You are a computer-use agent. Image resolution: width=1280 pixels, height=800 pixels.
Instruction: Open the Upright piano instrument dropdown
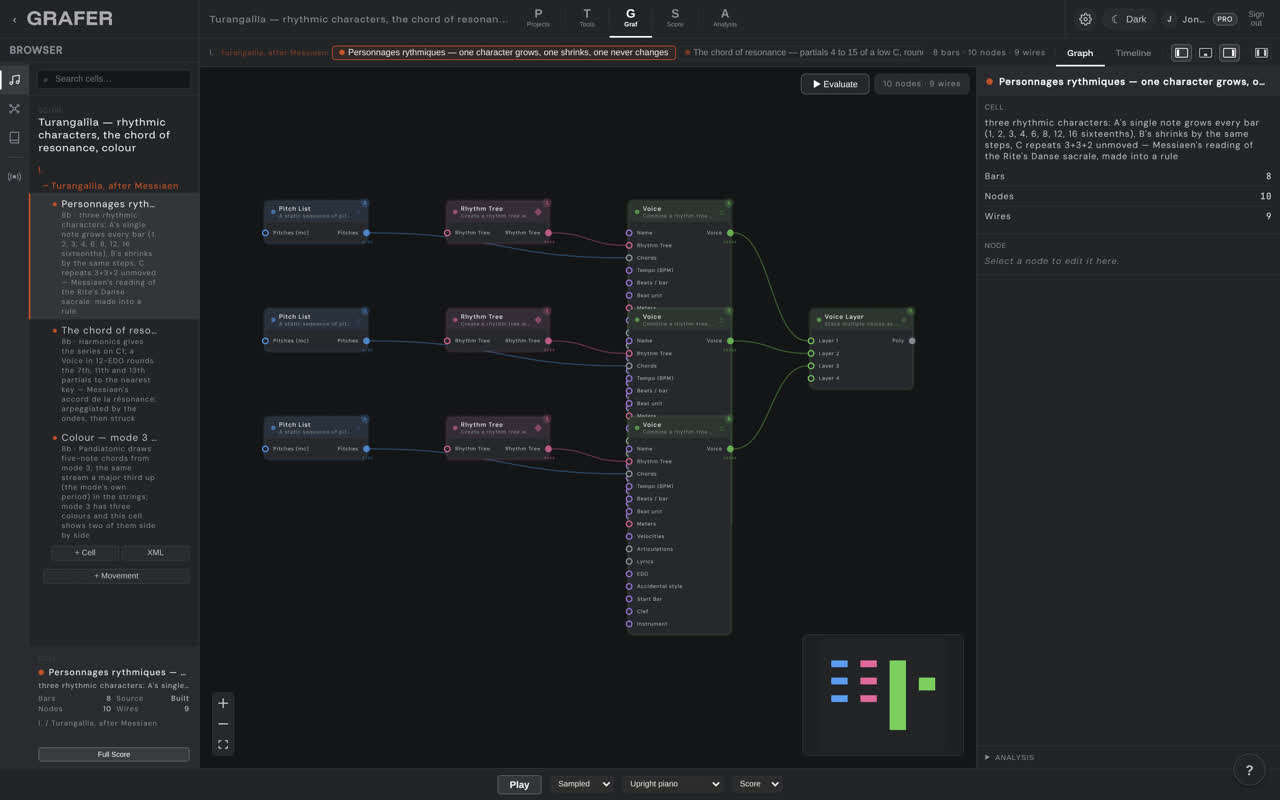pos(673,784)
